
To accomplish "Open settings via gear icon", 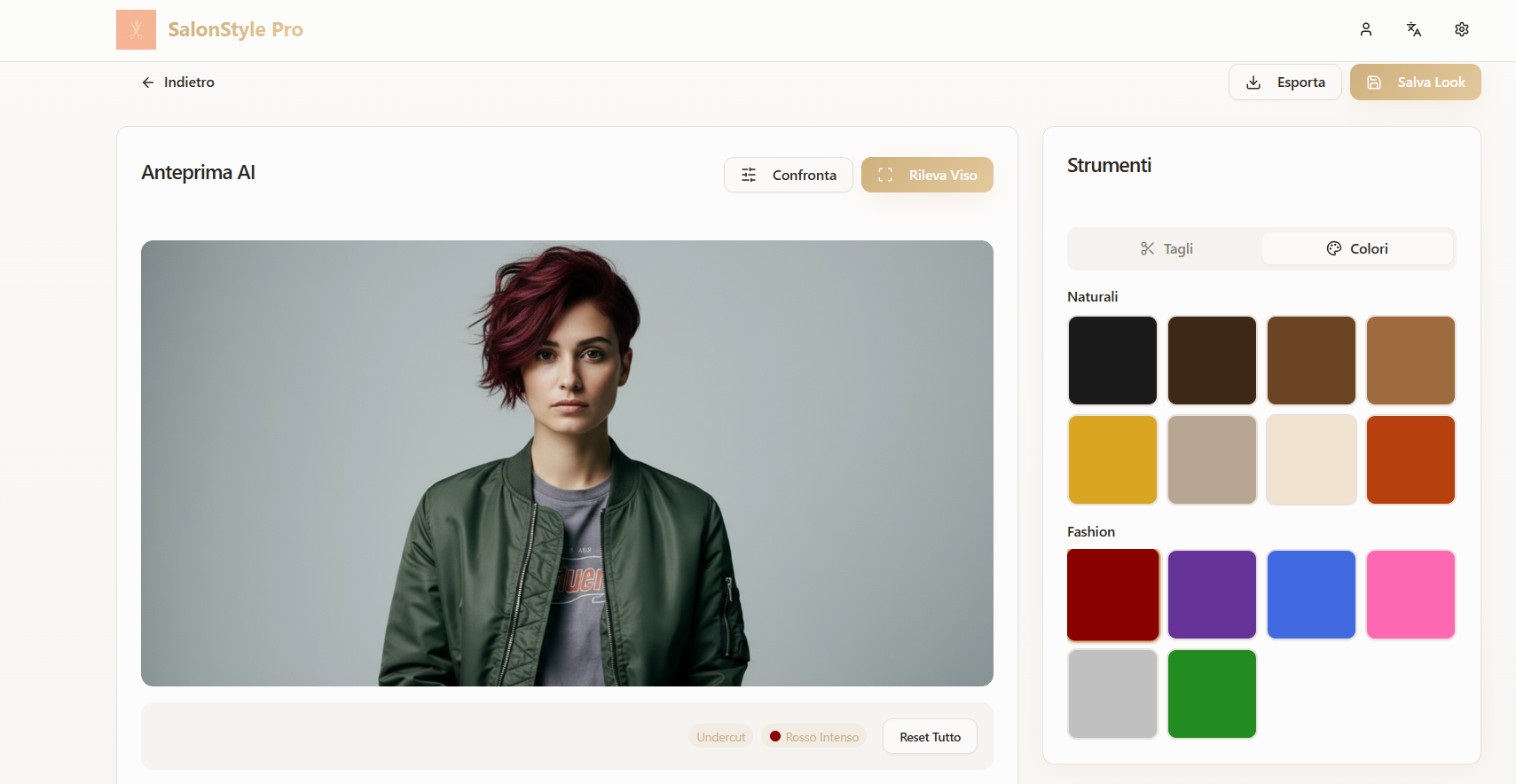I will [x=1461, y=29].
